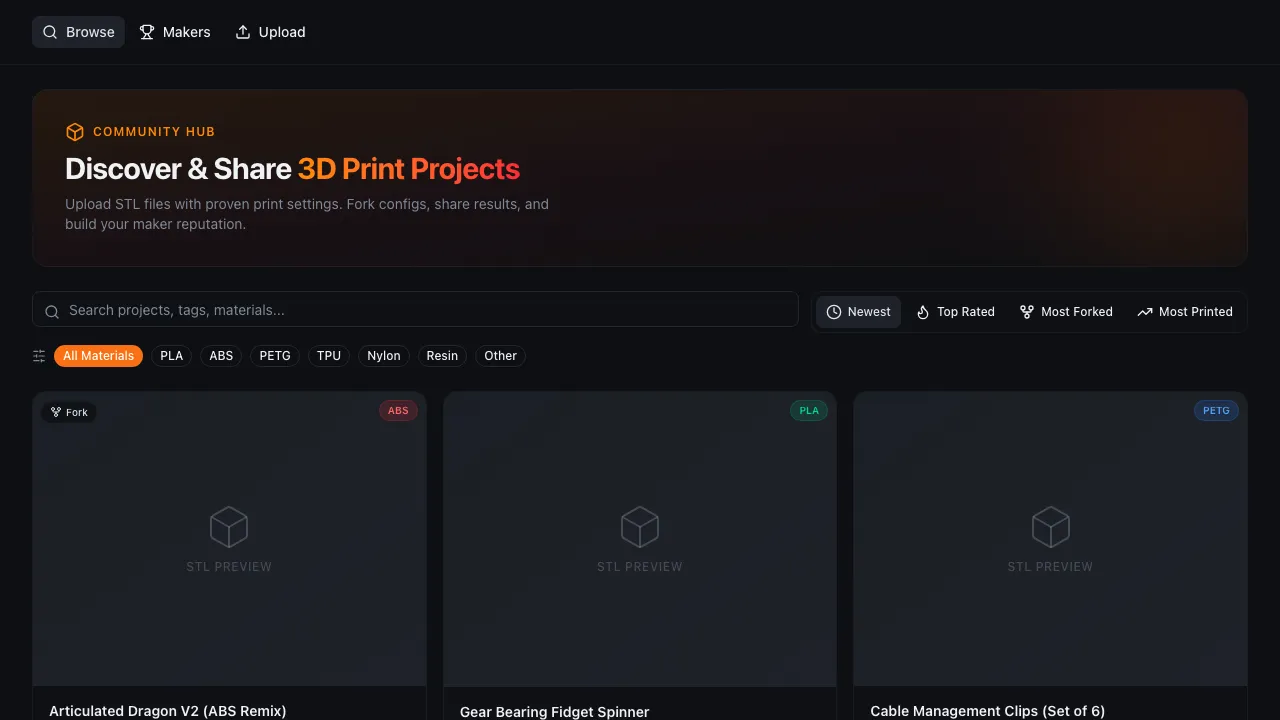Switch sorting to Top Rated
Screen dimensions: 1280x720
(955, 311)
